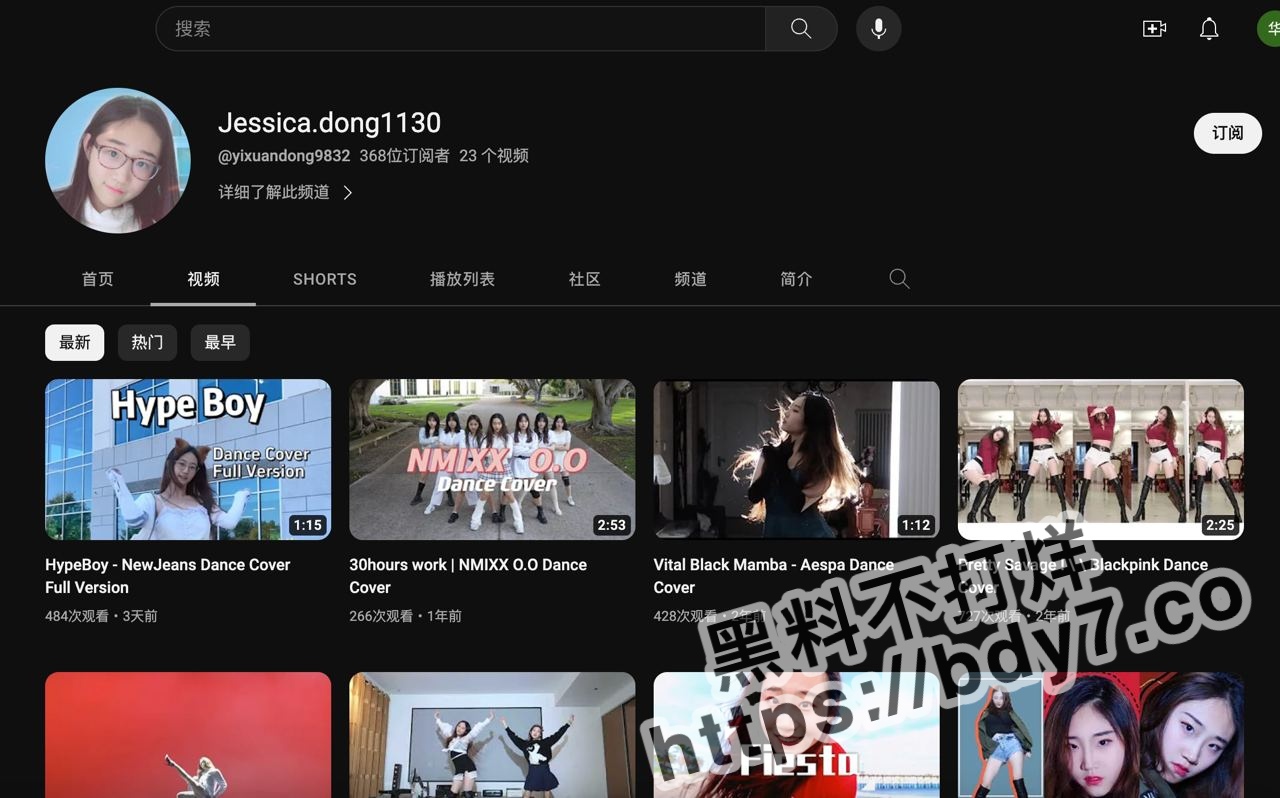Viewport: 1280px width, 798px height.
Task: Start voice search with the microphone icon
Action: [879, 29]
